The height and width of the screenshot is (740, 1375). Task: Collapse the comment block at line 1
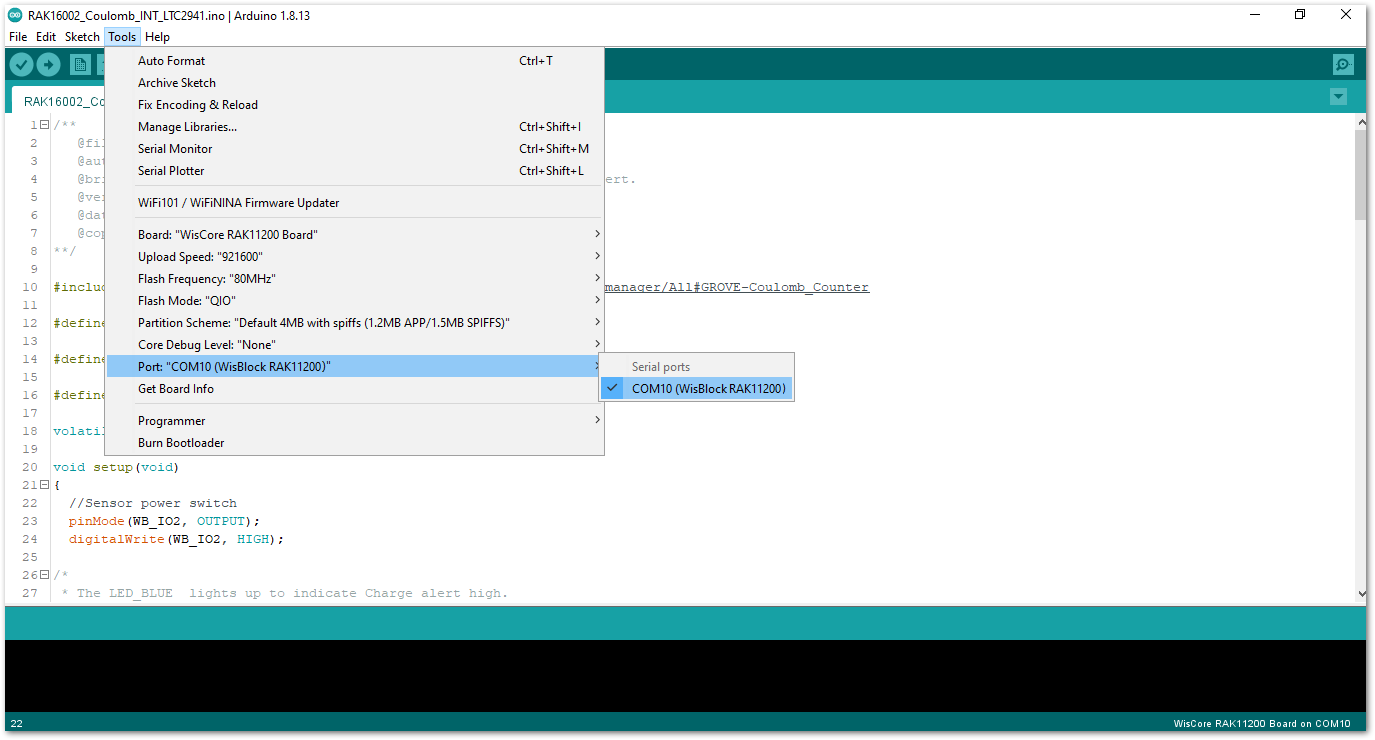click(44, 125)
